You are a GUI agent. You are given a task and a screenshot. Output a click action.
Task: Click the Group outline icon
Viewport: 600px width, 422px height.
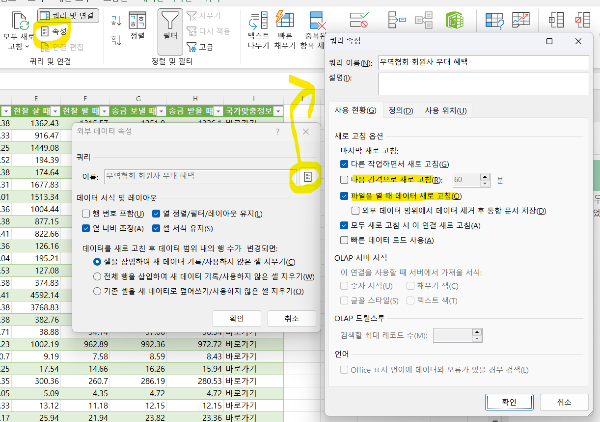pyautogui.click(x=556, y=20)
